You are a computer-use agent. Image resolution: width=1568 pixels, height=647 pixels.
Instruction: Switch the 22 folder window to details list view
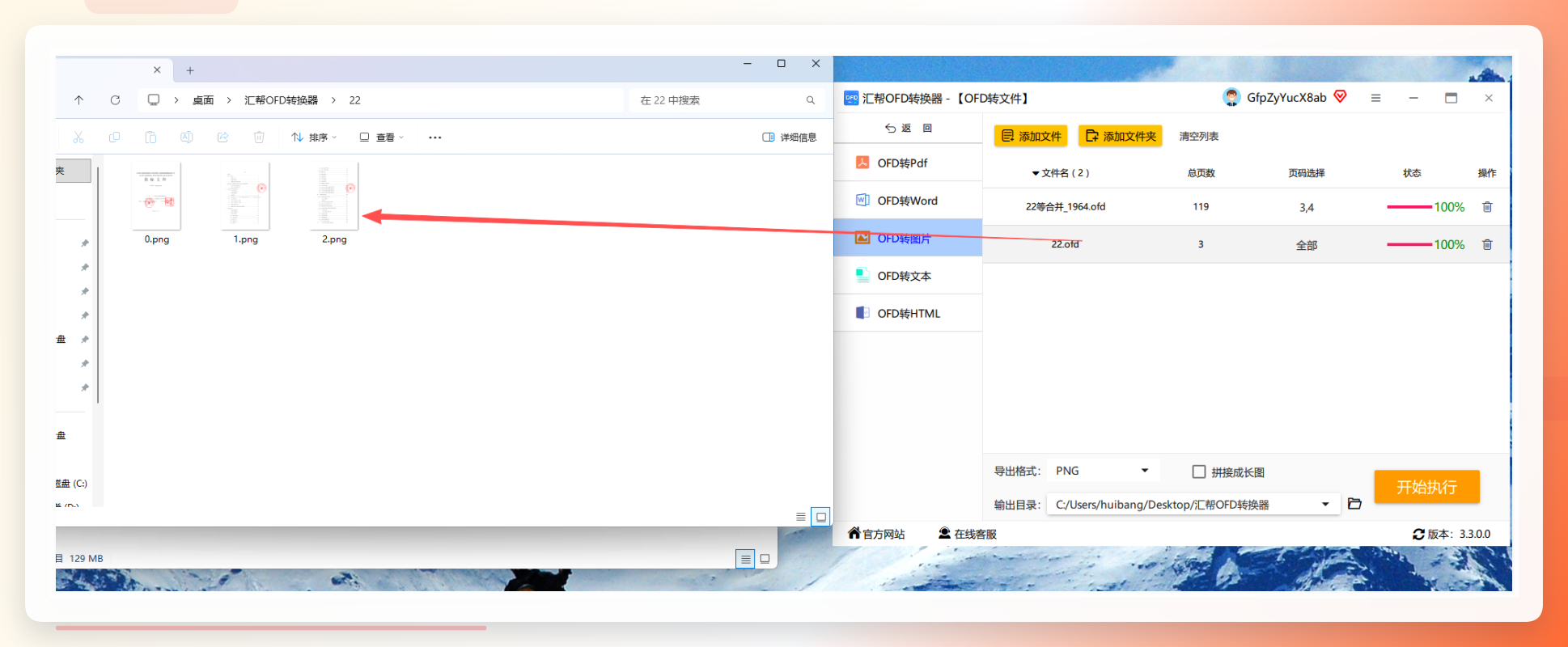[800, 517]
